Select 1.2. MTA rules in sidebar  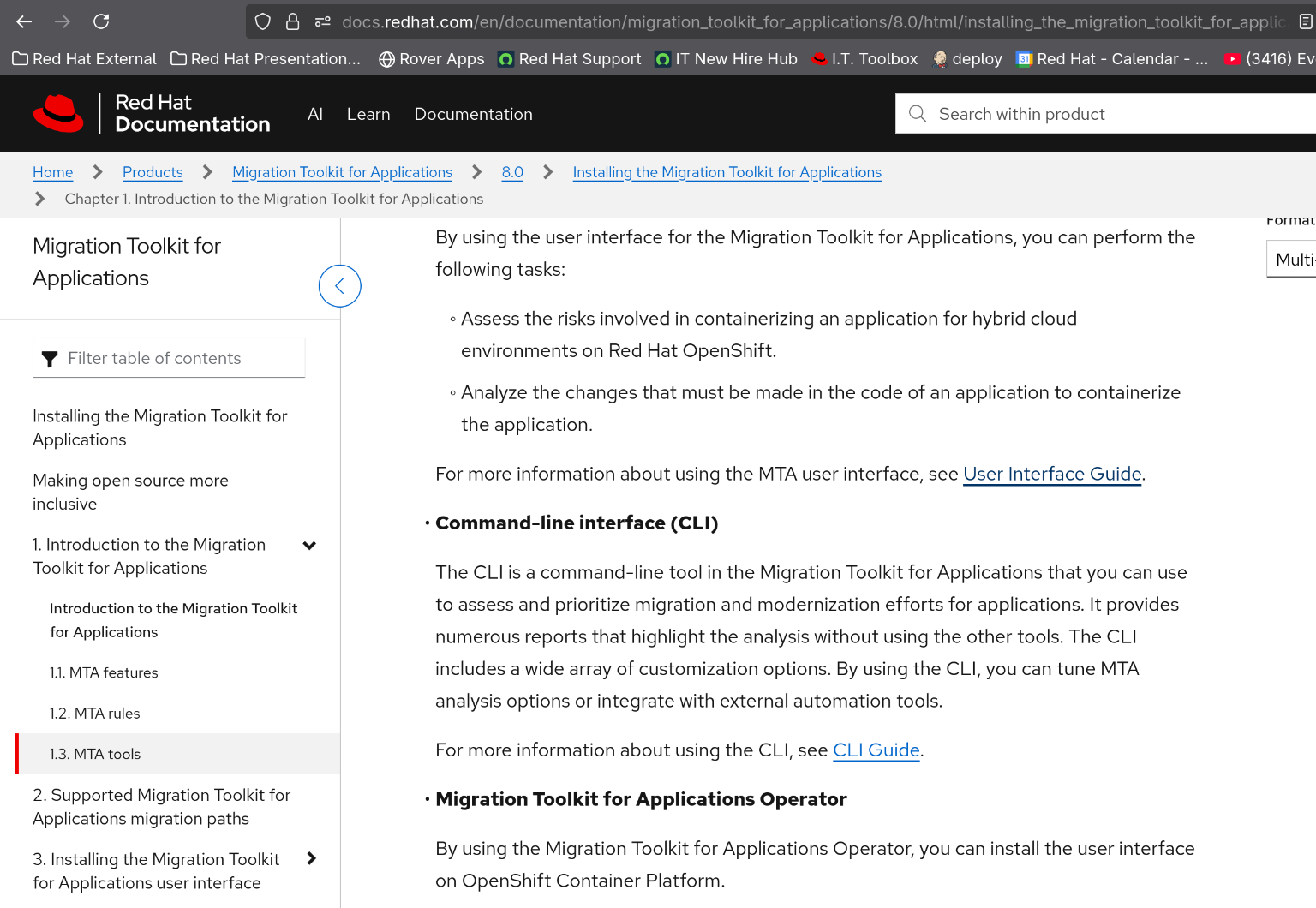pyautogui.click(x=94, y=714)
